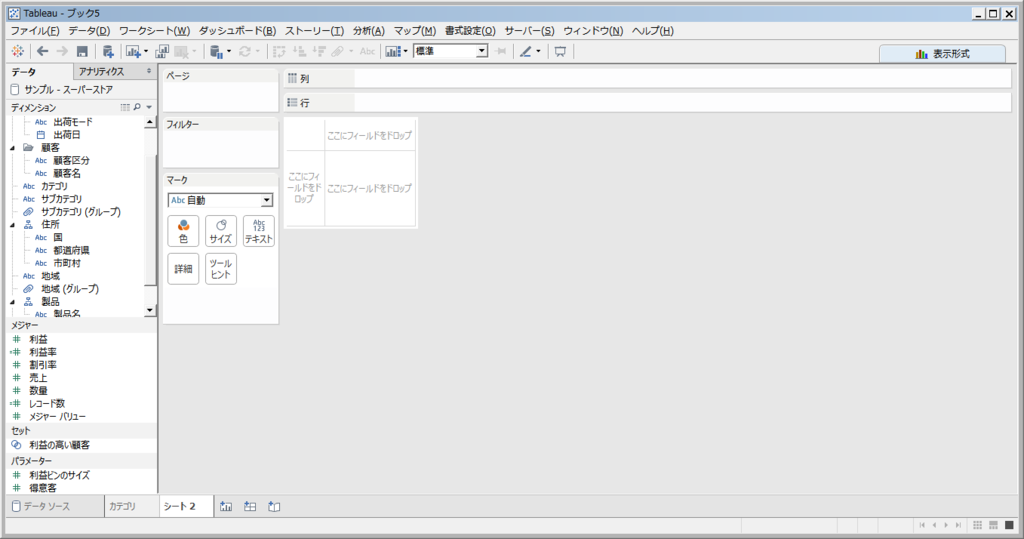The image size is (1024, 539).
Task: Click the 行 rows shelf
Action: [x=648, y=103]
